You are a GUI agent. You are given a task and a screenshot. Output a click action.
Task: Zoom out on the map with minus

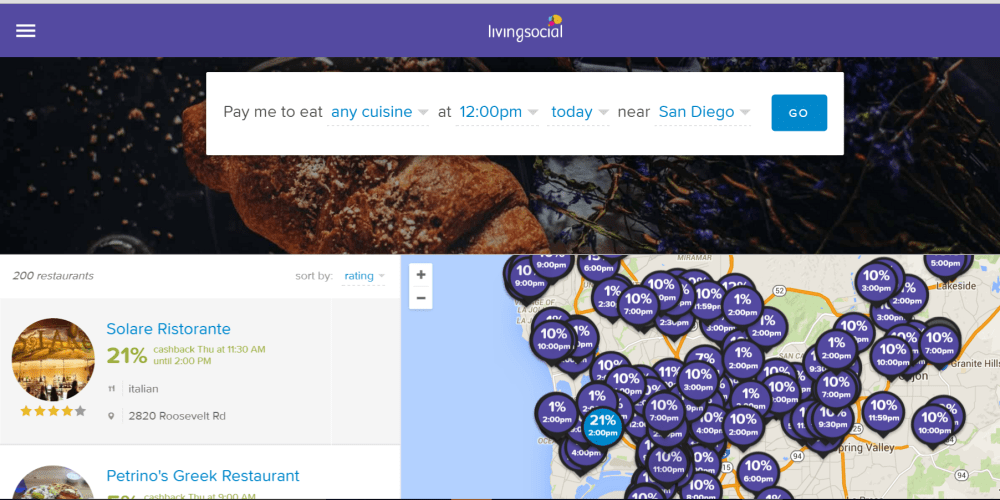pyautogui.click(x=421, y=298)
